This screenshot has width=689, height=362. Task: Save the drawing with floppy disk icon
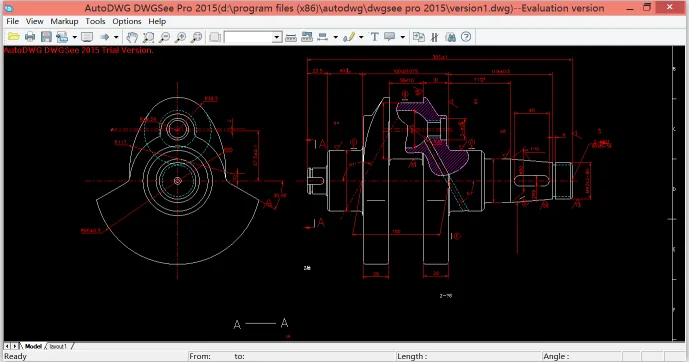click(x=46, y=37)
